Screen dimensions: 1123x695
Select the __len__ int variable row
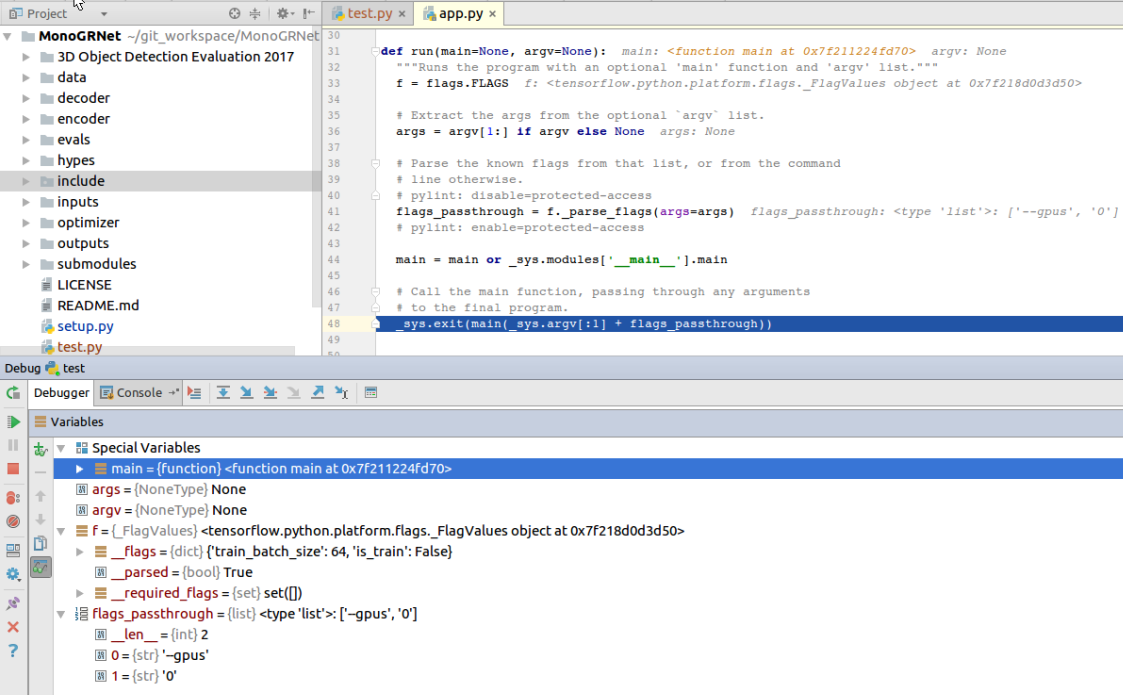pos(588,635)
